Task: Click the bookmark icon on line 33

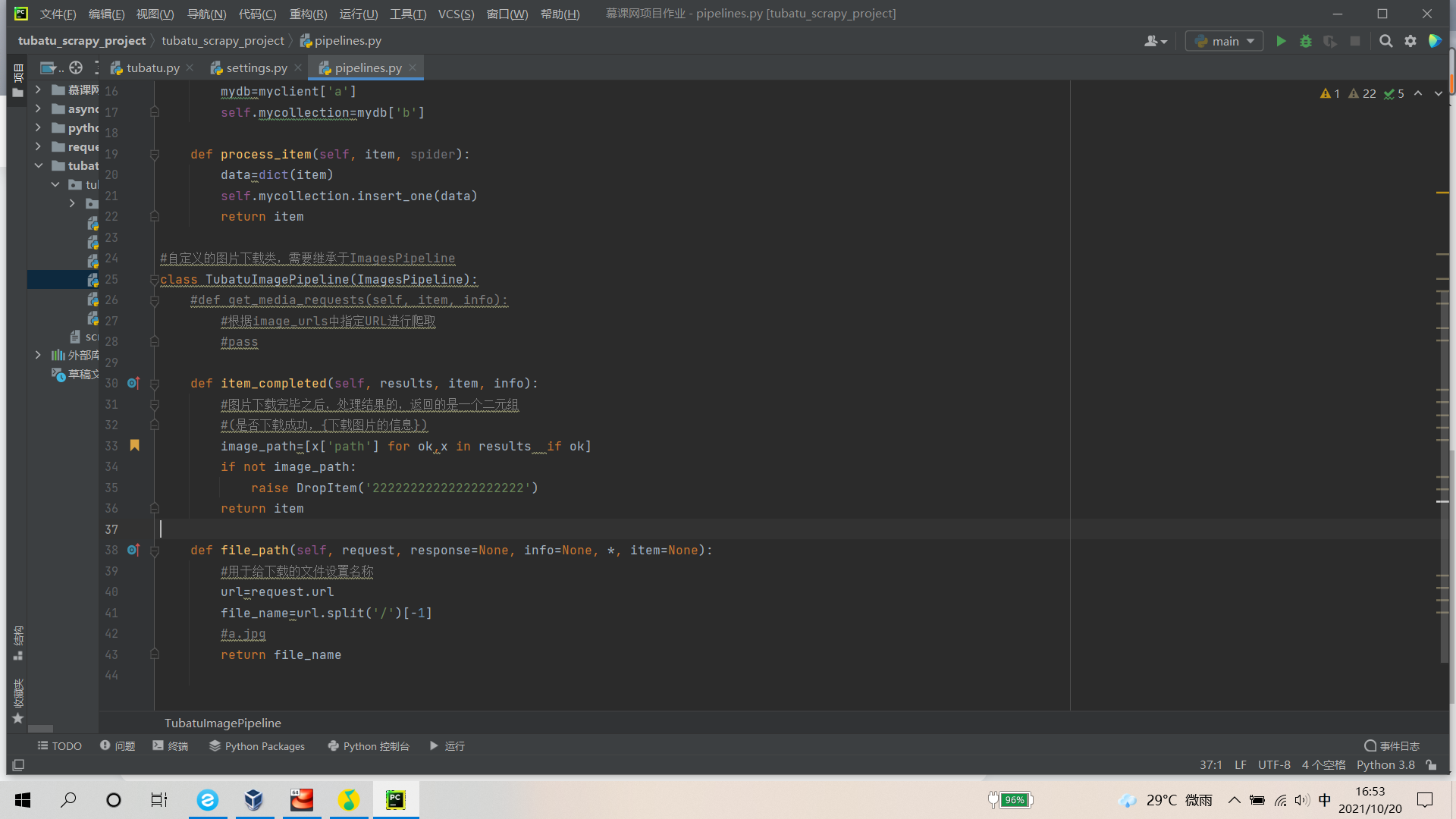Action: 134,445
